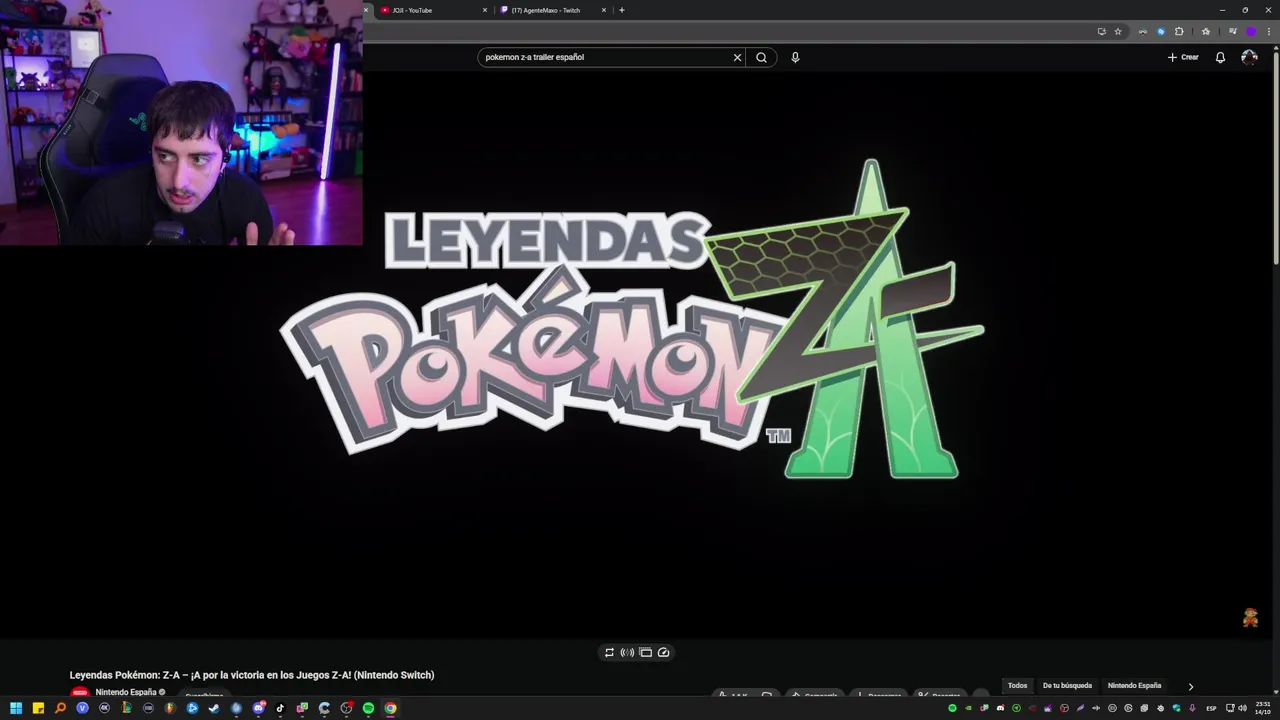Show more filter chips with right chevron
Viewport: 1280px width, 720px height.
[1190, 686]
